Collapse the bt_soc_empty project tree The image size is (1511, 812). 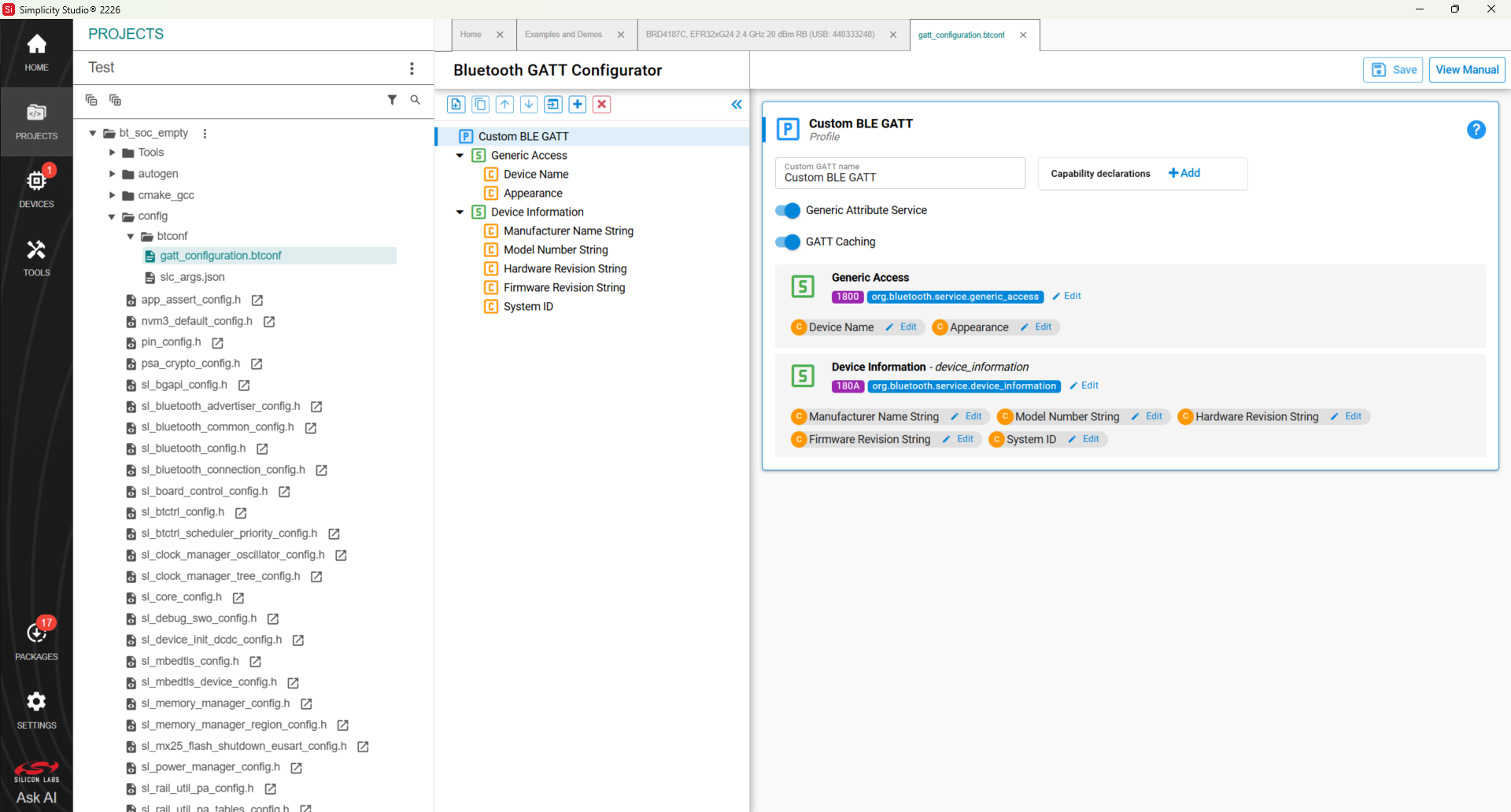[93, 133]
